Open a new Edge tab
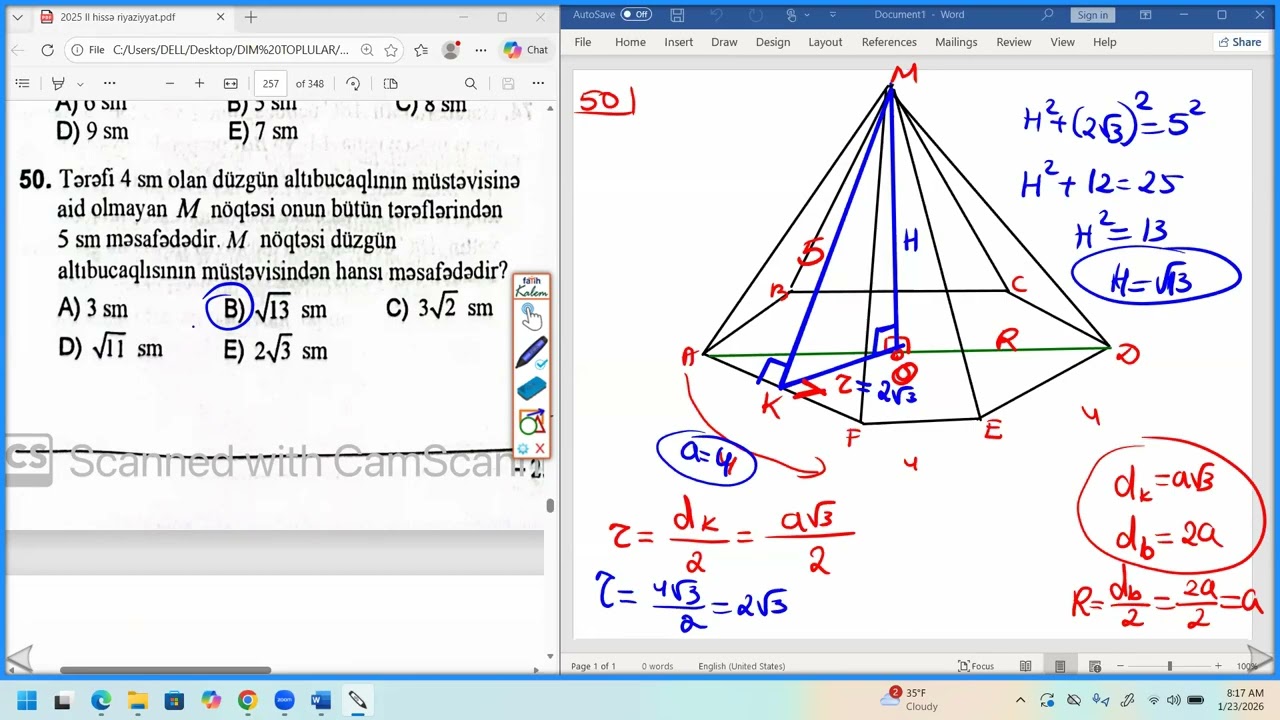 [x=251, y=17]
